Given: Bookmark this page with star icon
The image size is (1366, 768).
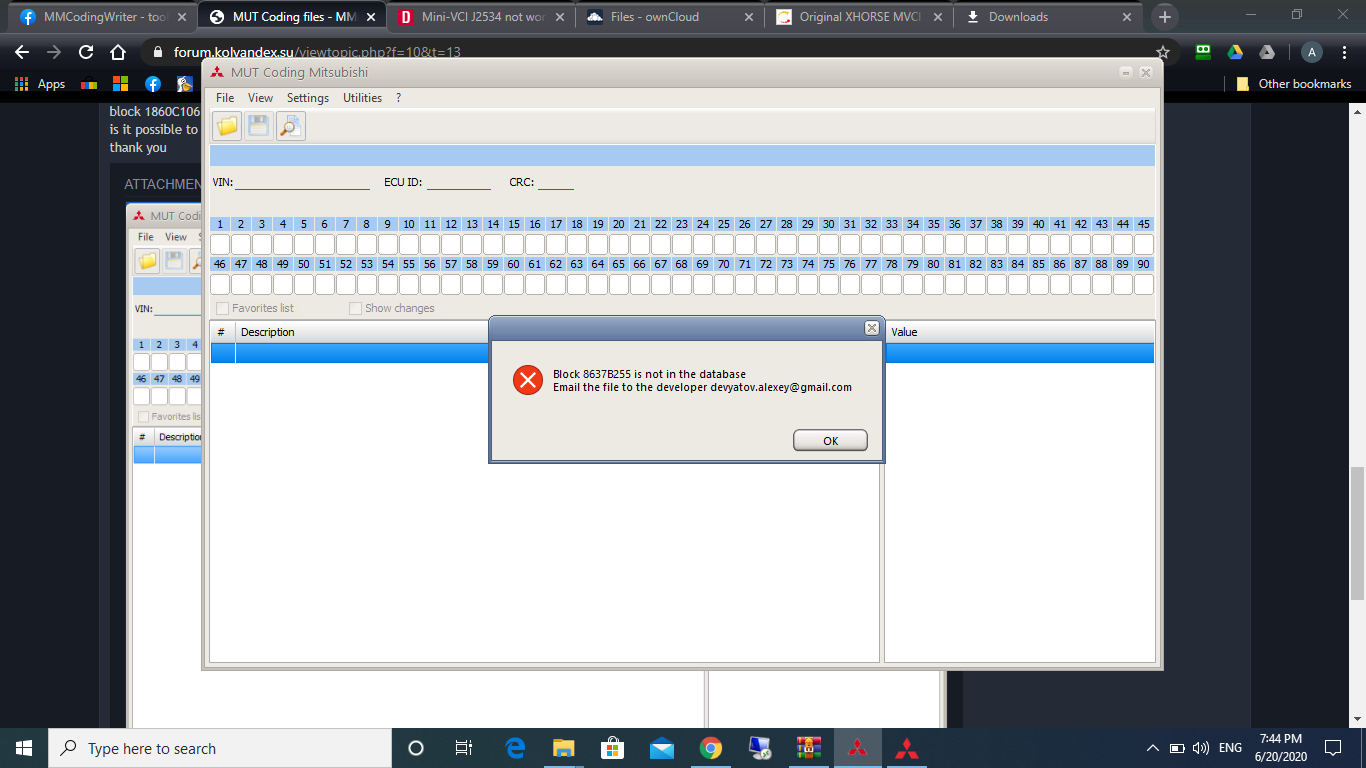Looking at the screenshot, I should pyautogui.click(x=1162, y=52).
